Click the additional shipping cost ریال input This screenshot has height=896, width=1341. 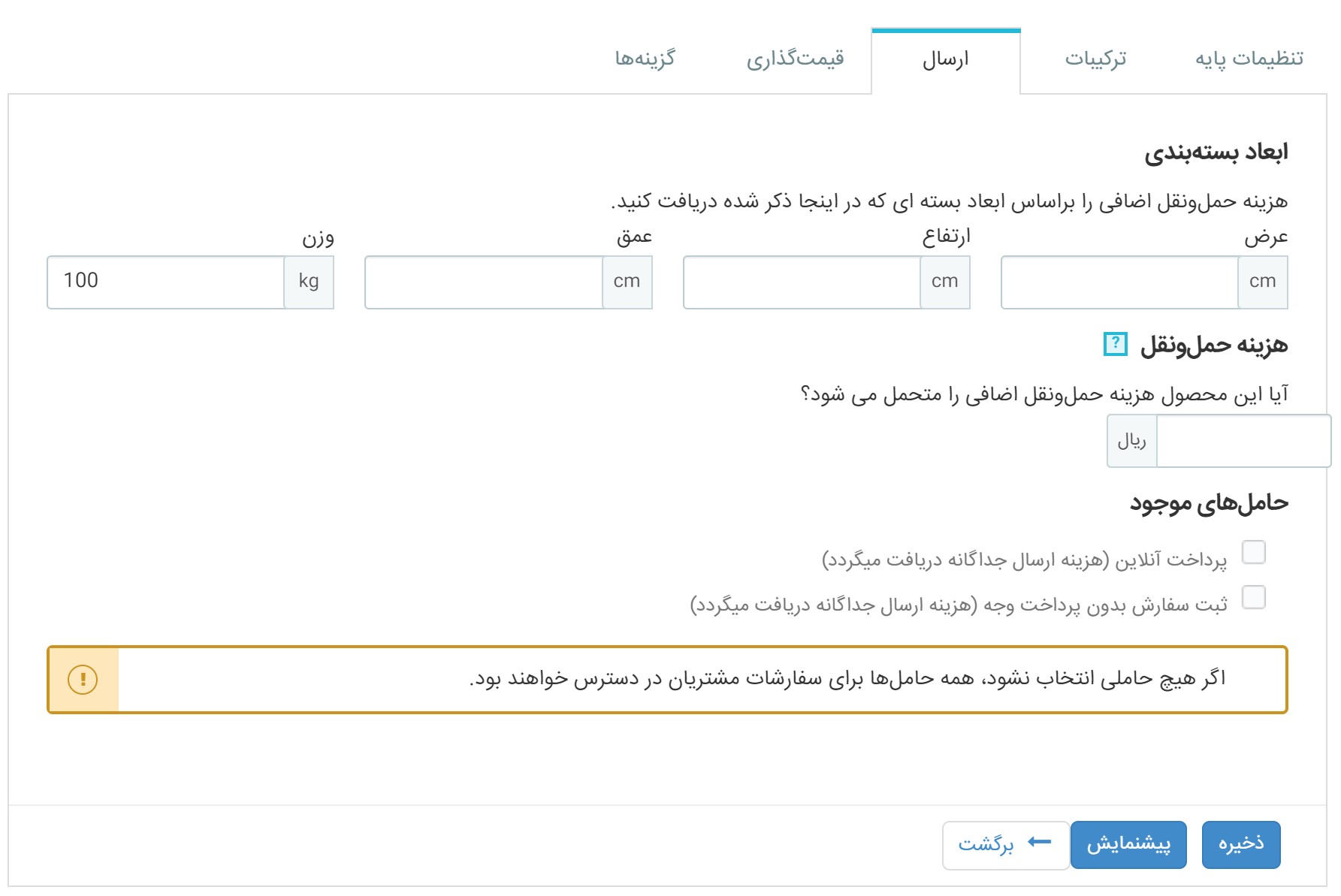coord(1243,441)
